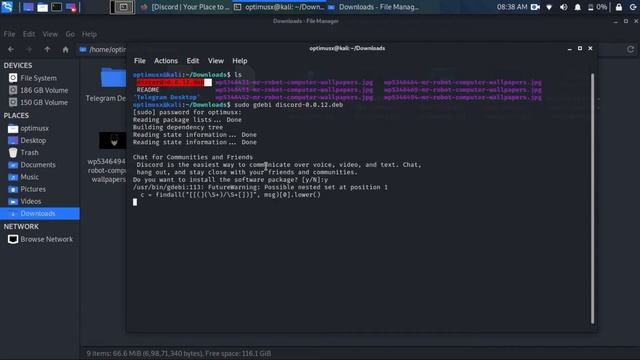Click the show desktop icon in the panel

pyautogui.click(x=28, y=7)
